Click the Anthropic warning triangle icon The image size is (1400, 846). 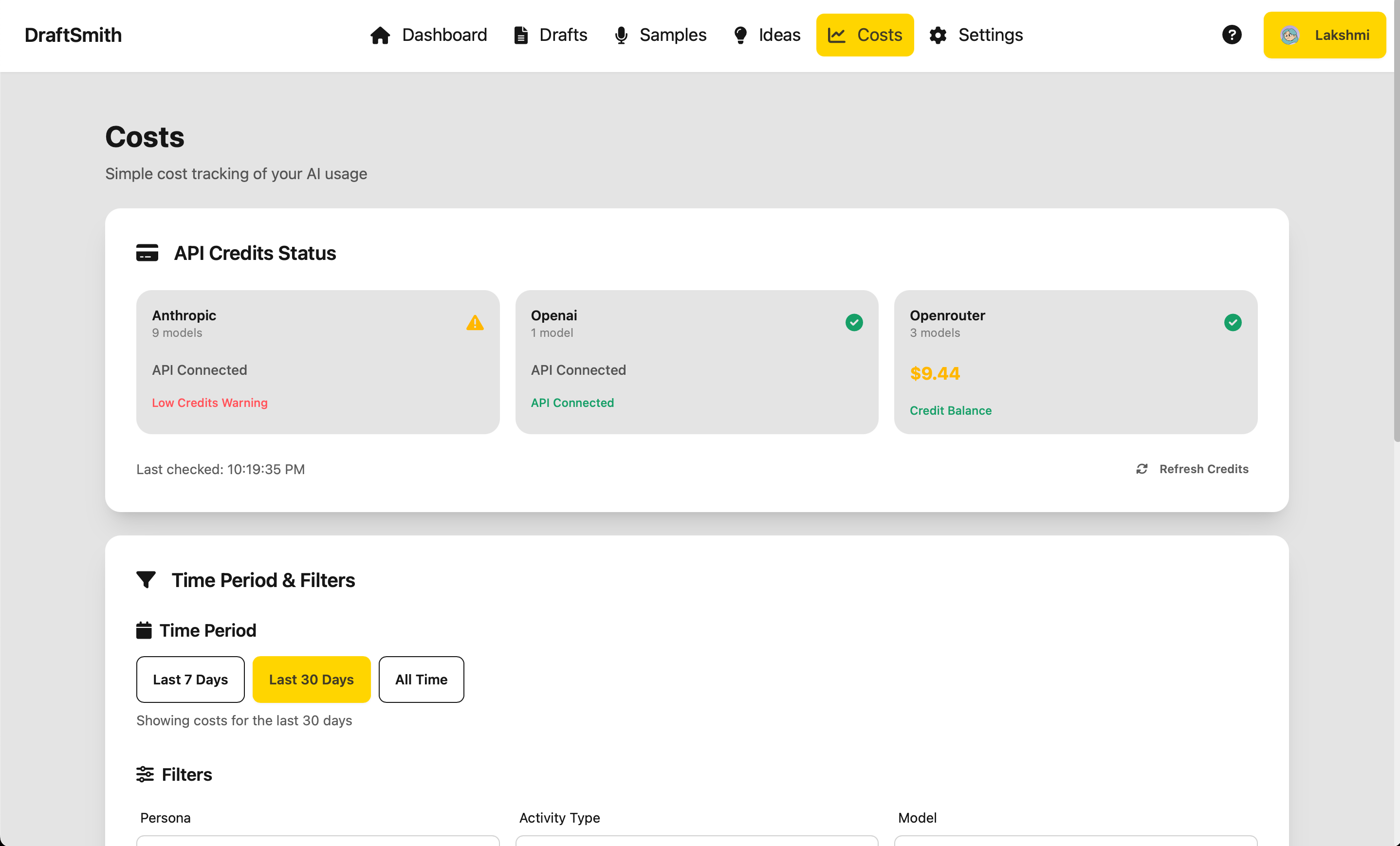(x=475, y=323)
